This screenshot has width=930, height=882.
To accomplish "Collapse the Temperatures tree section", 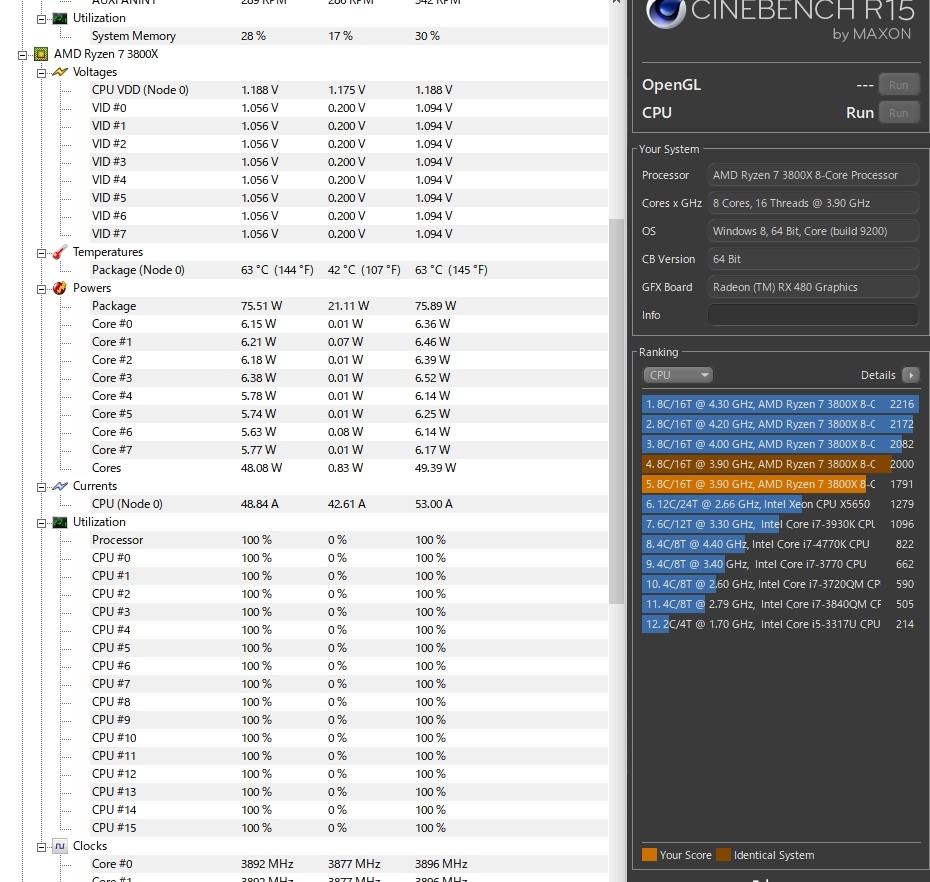I will (x=42, y=253).
